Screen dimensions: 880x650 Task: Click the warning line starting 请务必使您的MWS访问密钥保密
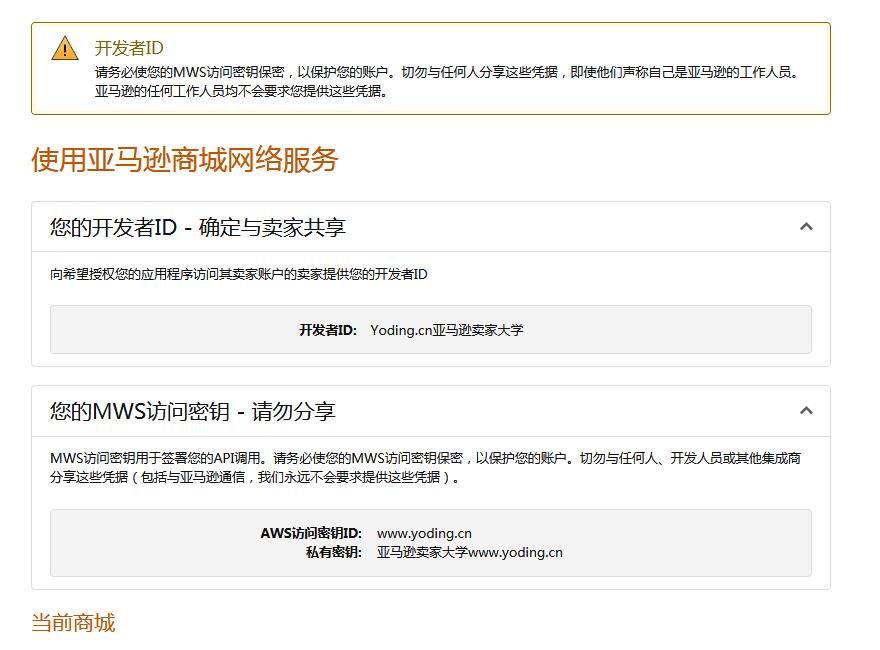tap(445, 72)
